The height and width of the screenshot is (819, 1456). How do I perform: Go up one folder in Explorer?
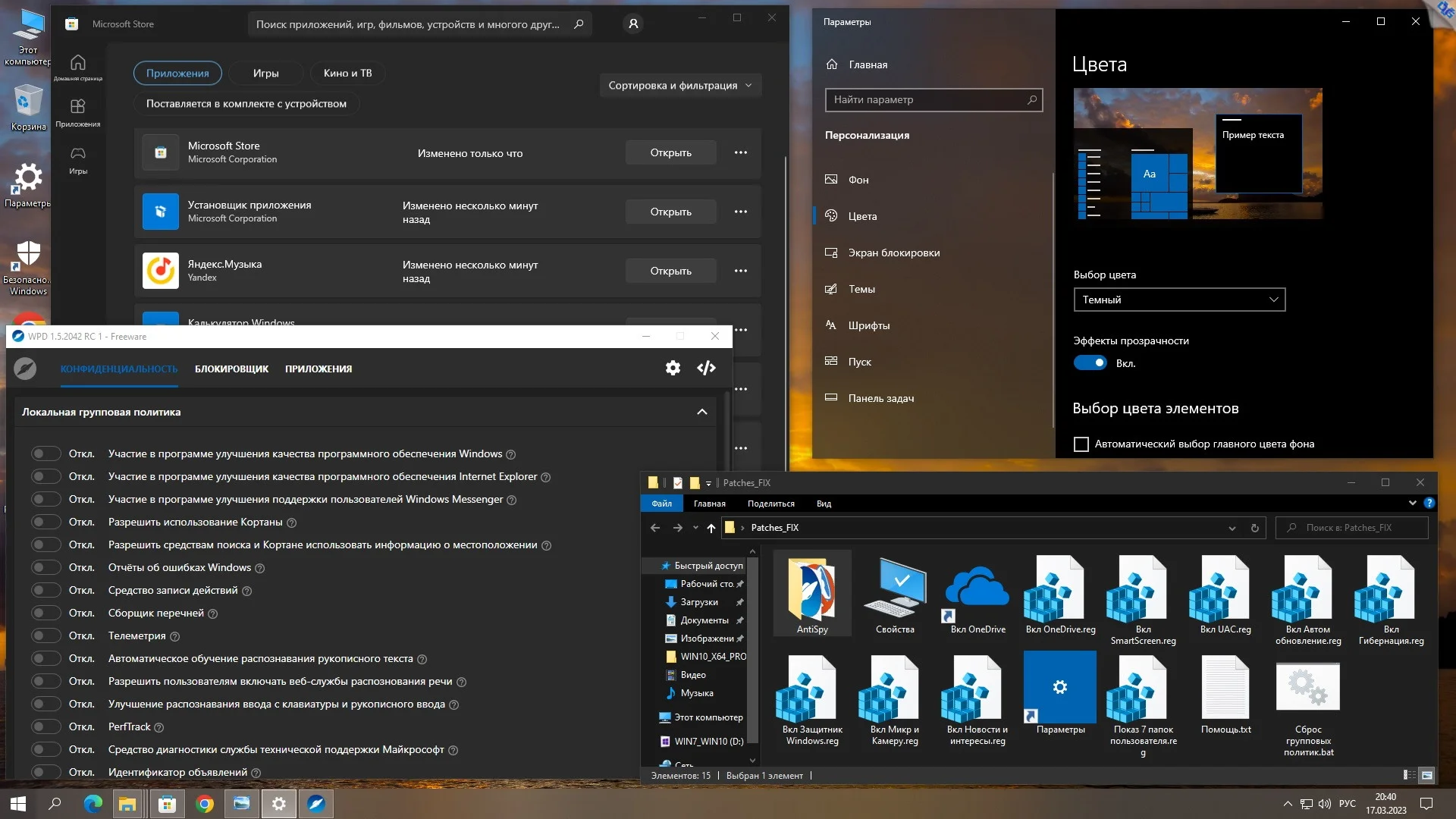(x=711, y=528)
